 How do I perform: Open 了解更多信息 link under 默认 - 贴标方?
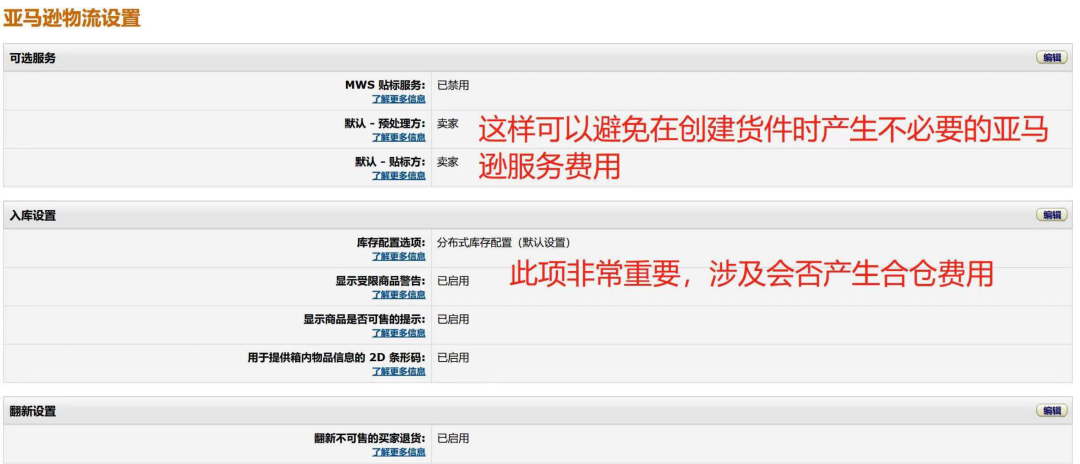399,176
